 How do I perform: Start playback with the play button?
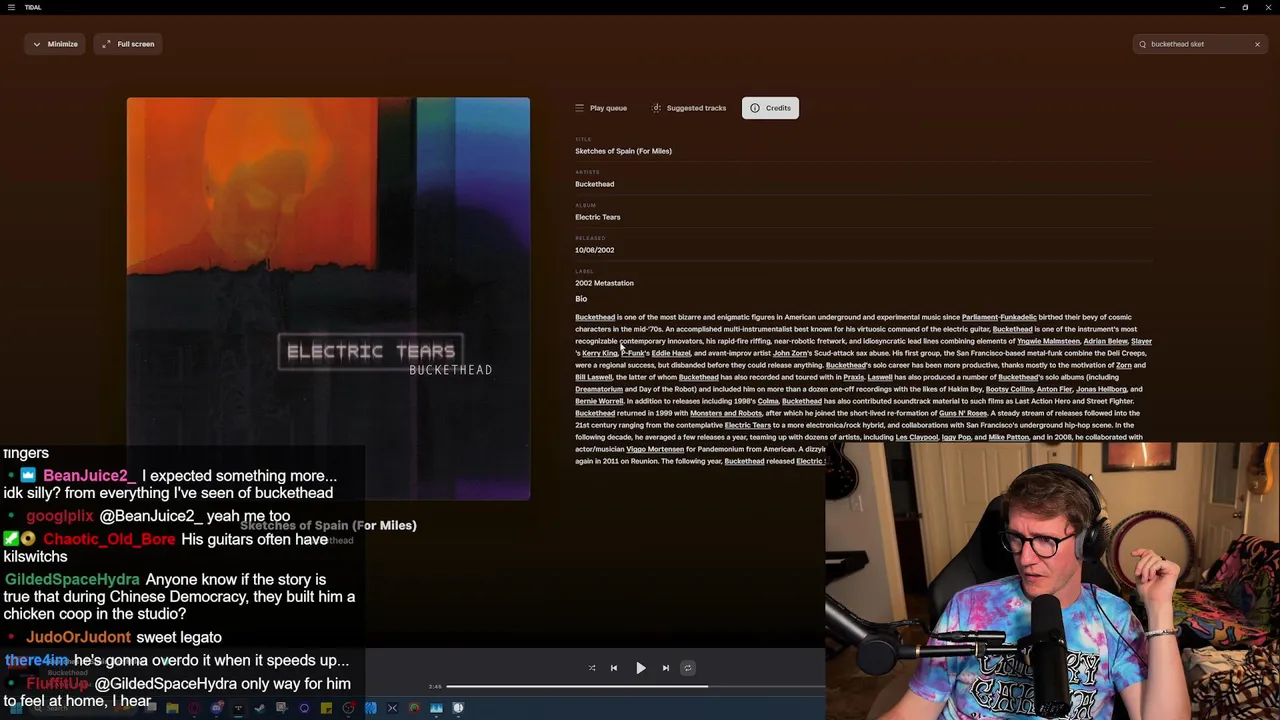click(641, 668)
